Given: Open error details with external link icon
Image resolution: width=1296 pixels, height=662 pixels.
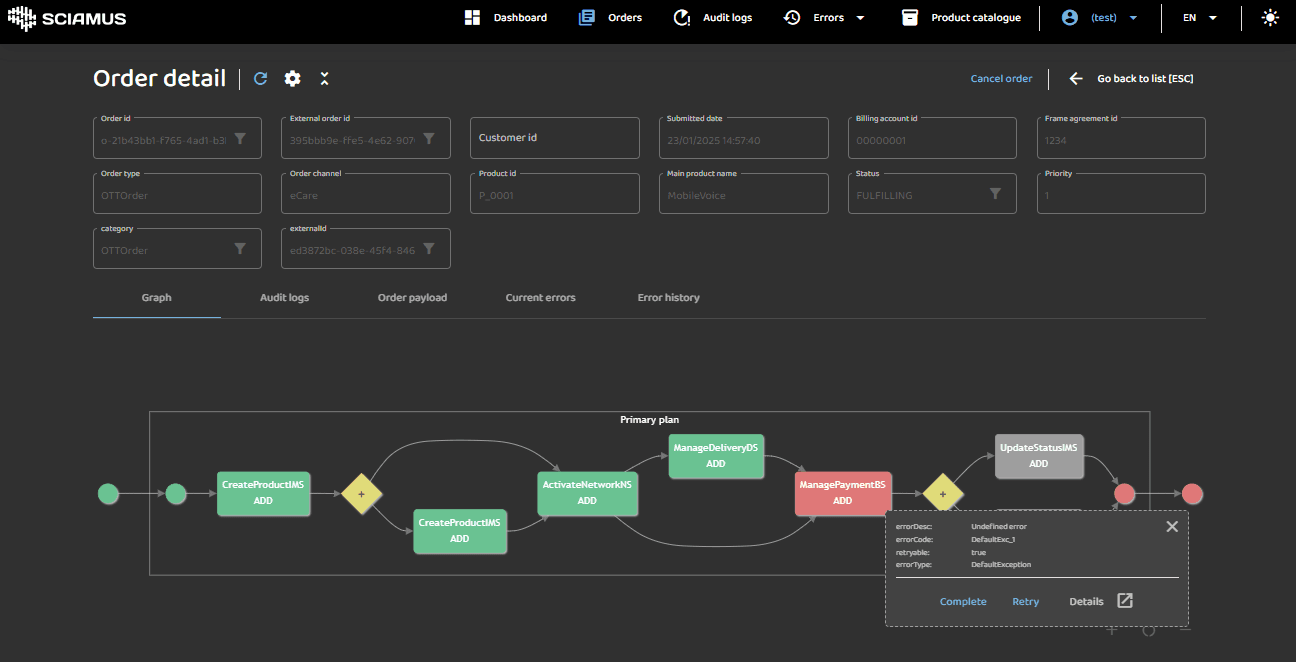Looking at the screenshot, I should pyautogui.click(x=1125, y=601).
